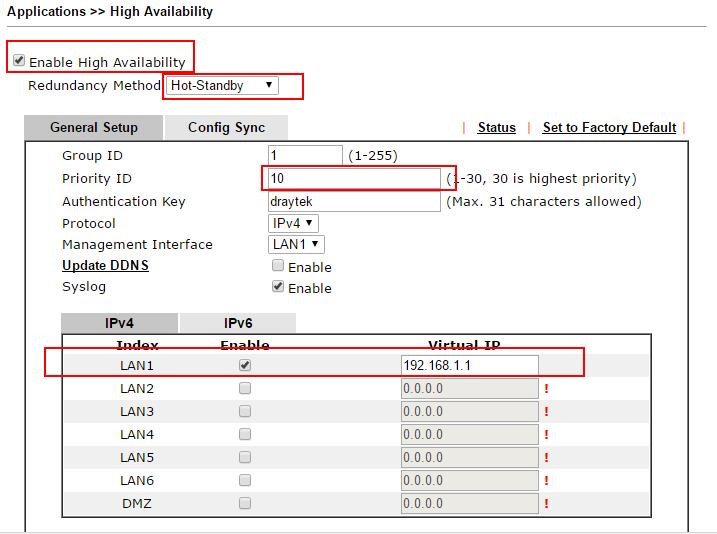The height and width of the screenshot is (534, 717).
Task: Select the IPv4 virtual IP tab
Action: (x=119, y=323)
